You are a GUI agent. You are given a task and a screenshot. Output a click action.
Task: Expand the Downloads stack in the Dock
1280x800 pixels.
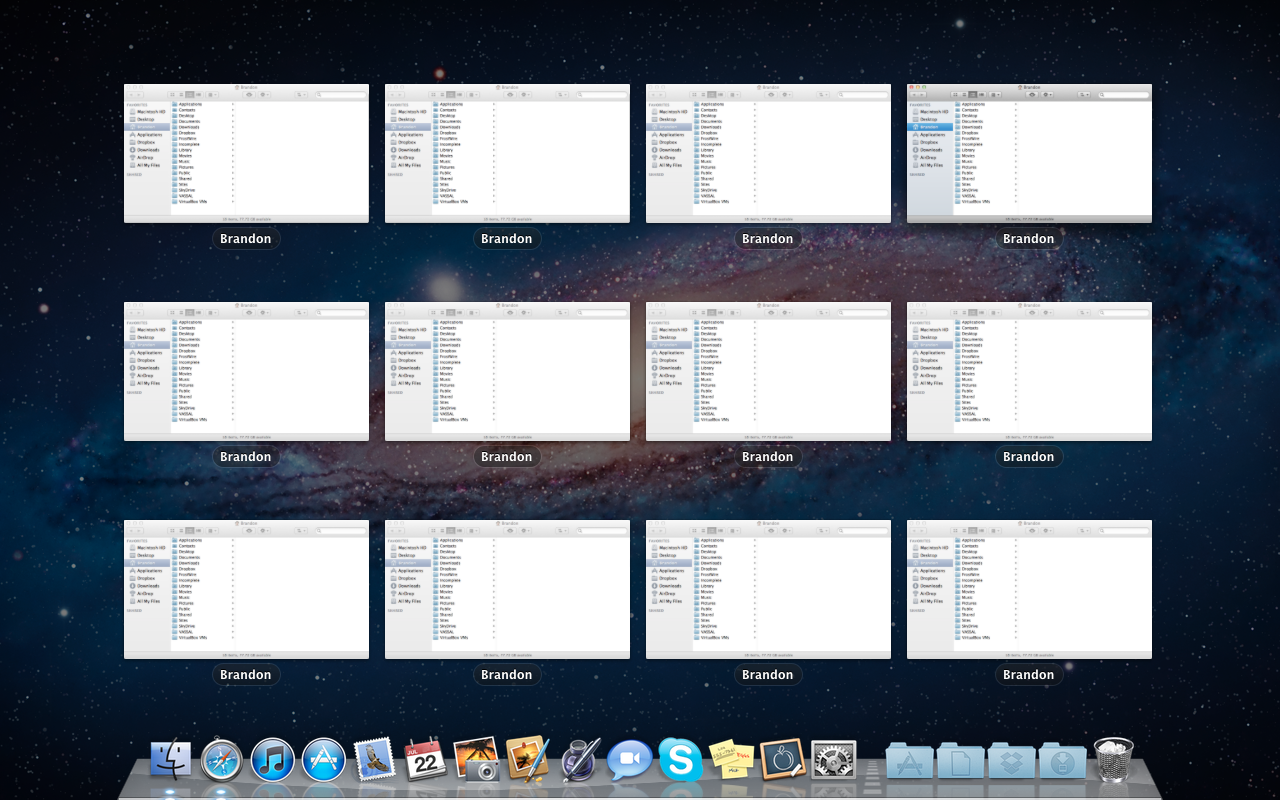point(1062,763)
